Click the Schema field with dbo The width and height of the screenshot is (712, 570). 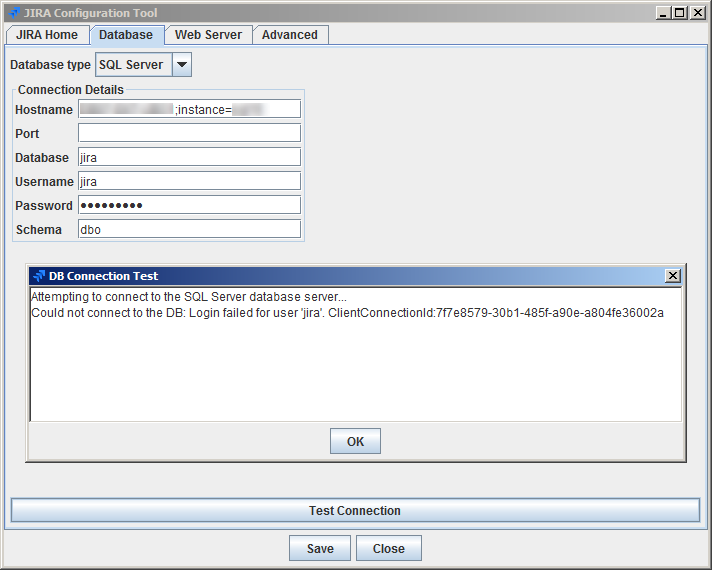click(189, 229)
